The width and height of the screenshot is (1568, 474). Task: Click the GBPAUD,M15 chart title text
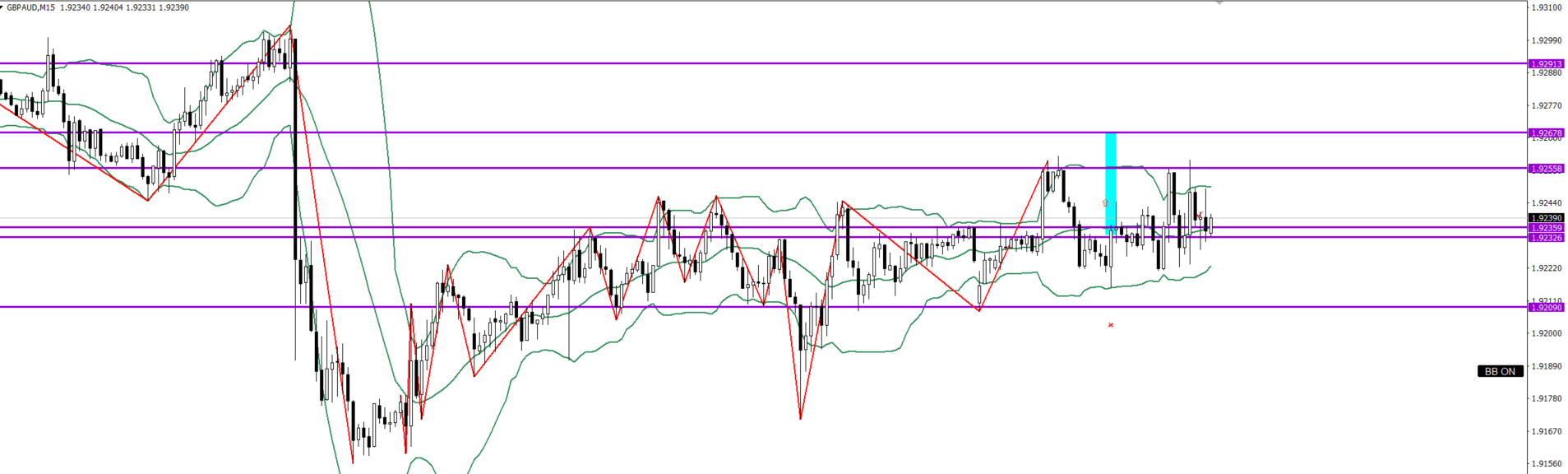click(x=31, y=7)
